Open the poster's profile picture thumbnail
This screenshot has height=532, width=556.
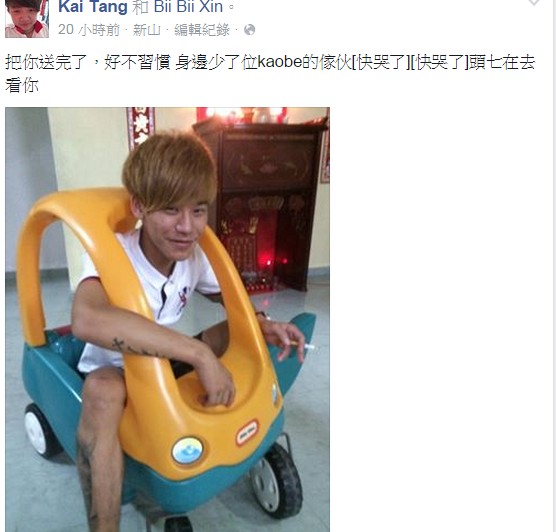27,18
